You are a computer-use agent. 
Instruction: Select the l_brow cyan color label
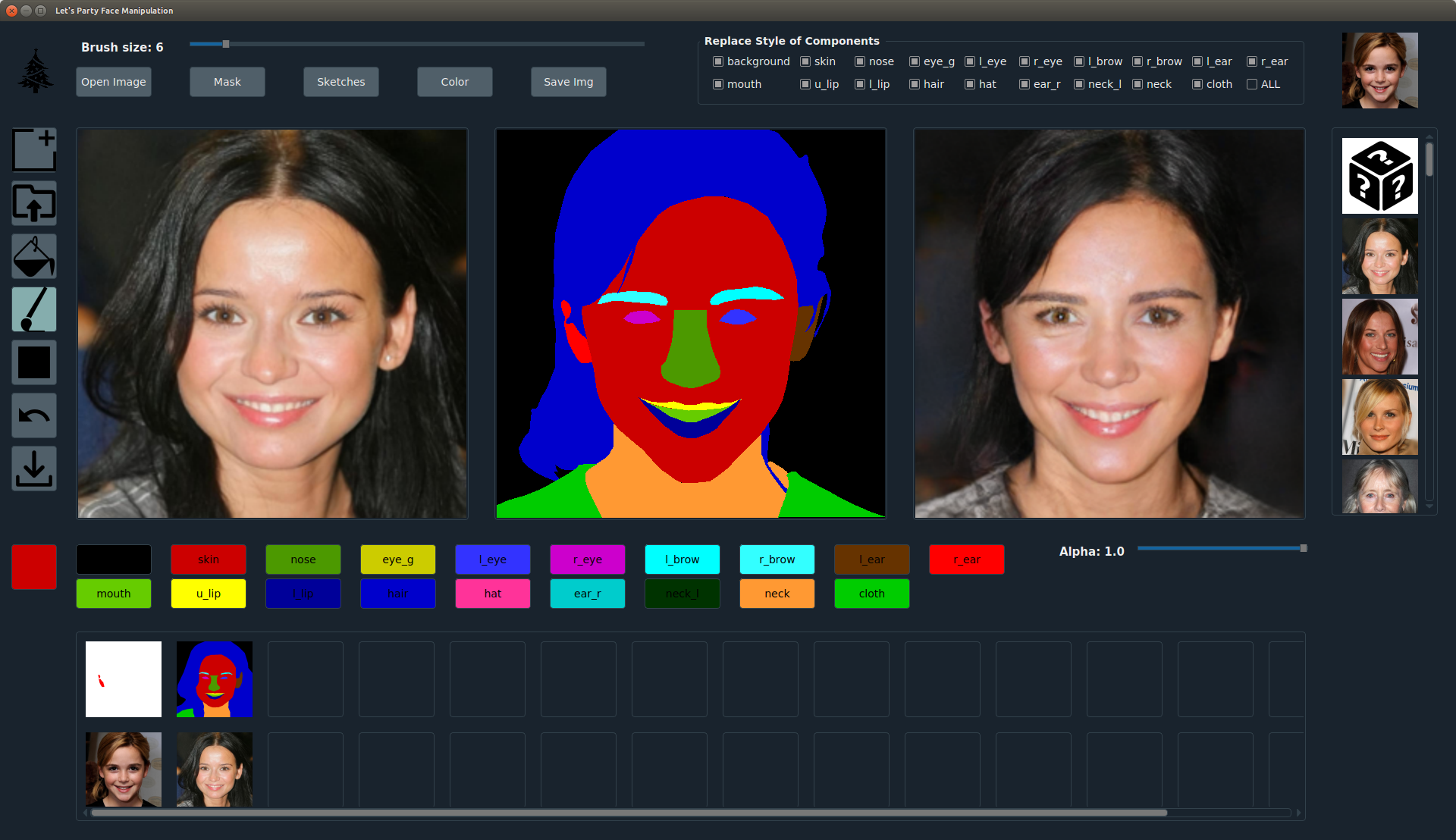[682, 559]
